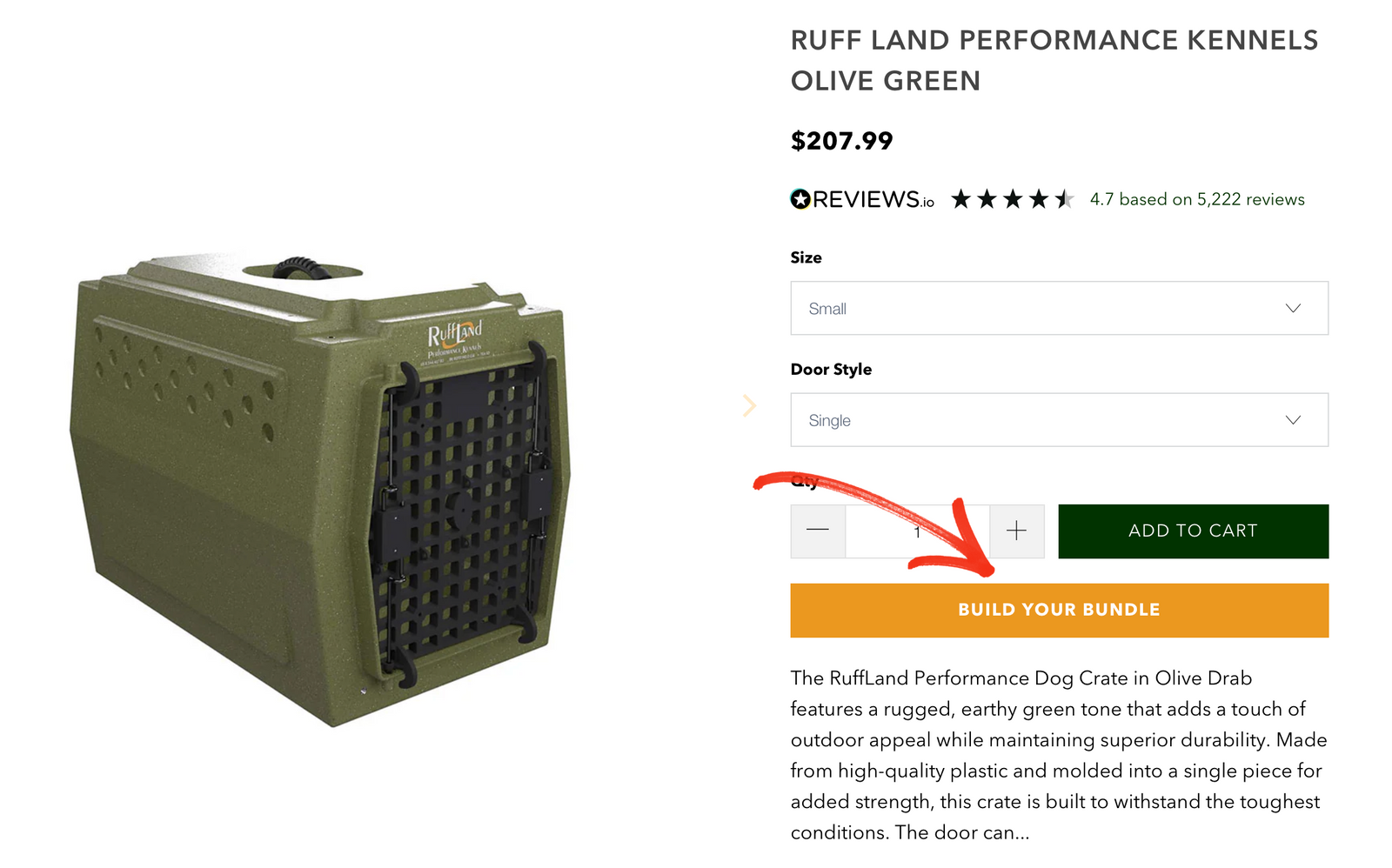Click the REVIEWS.io star logo
Viewport: 1392px width, 868px height.
click(x=801, y=198)
